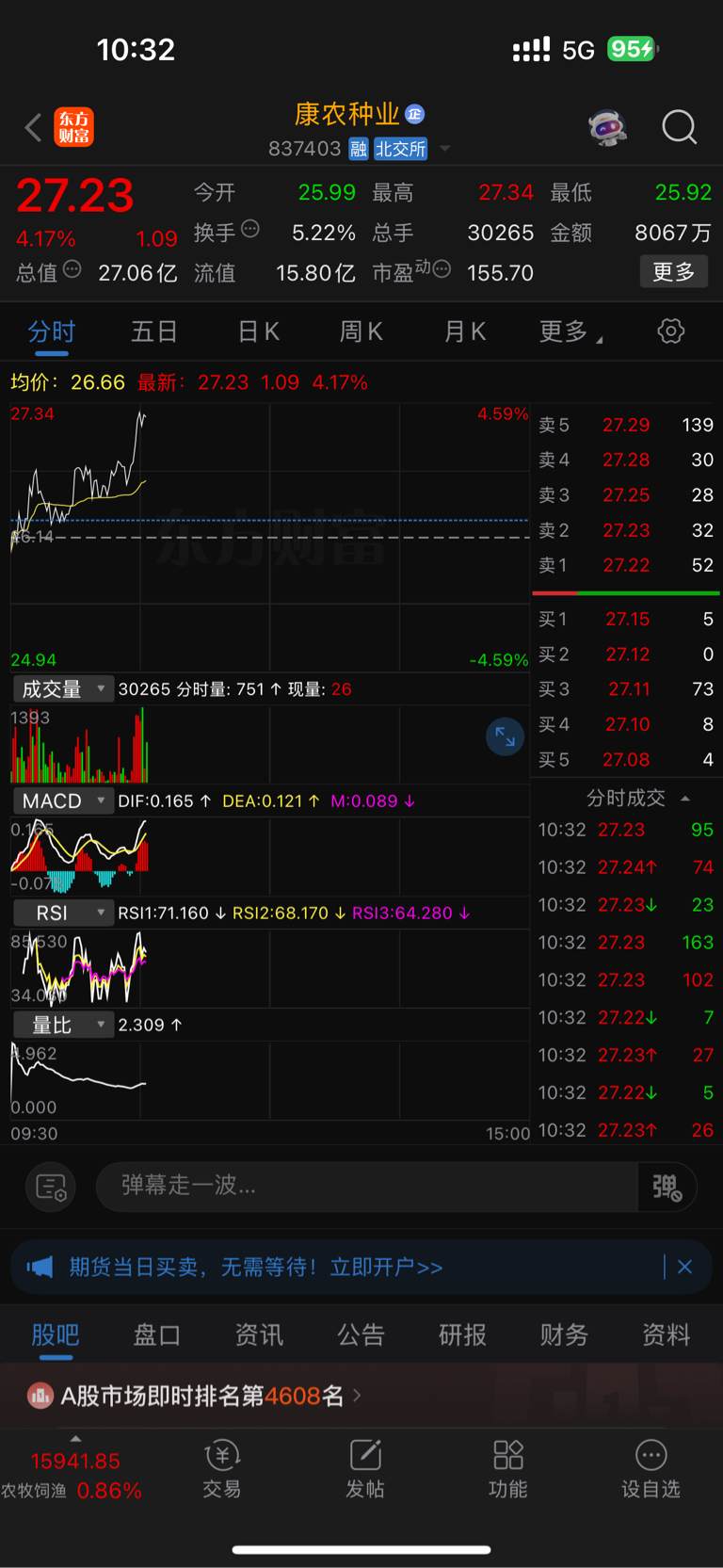Tap status bar clock 10:32
The height and width of the screenshot is (1568, 723).
click(x=137, y=49)
